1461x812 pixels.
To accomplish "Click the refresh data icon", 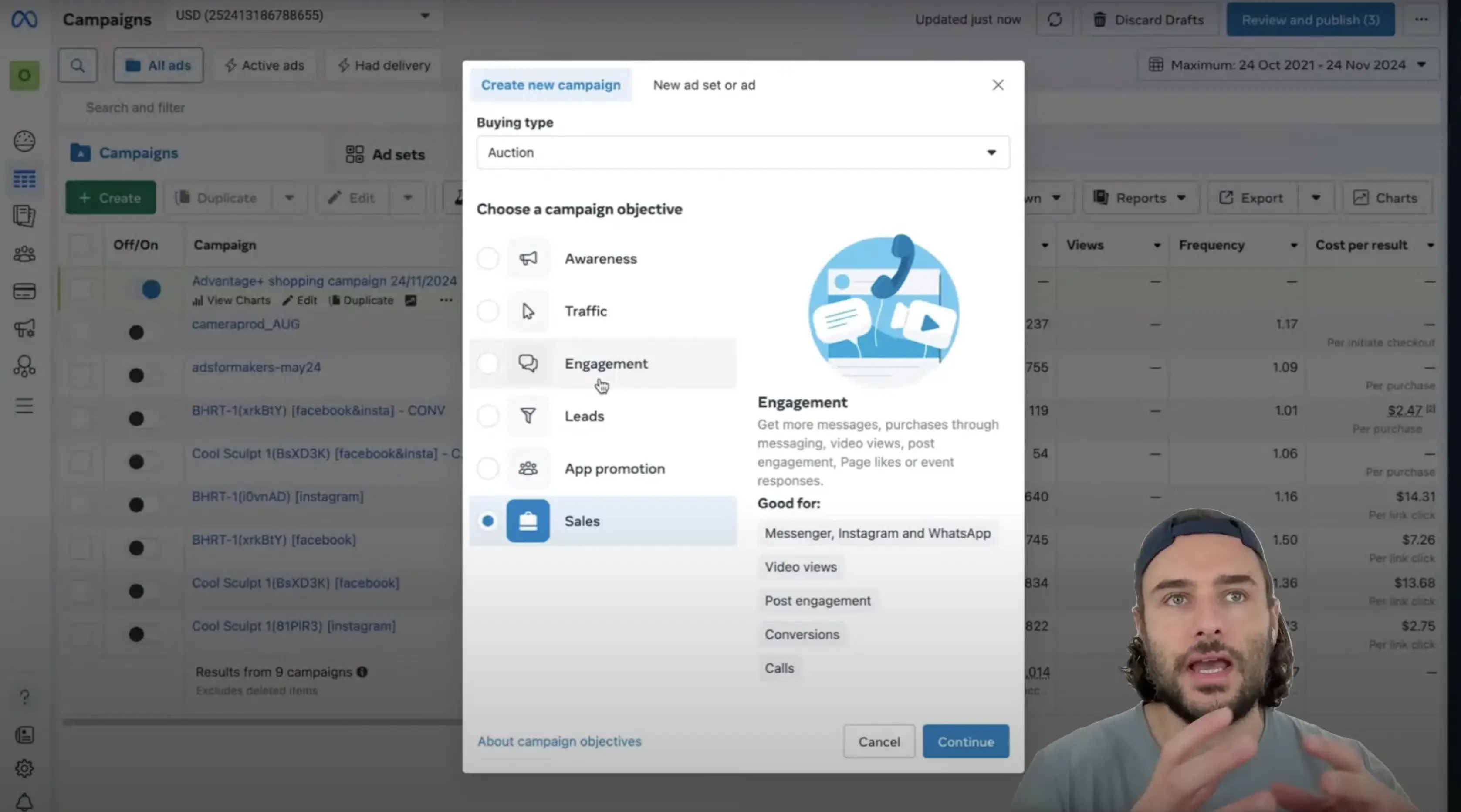I will pyautogui.click(x=1054, y=20).
